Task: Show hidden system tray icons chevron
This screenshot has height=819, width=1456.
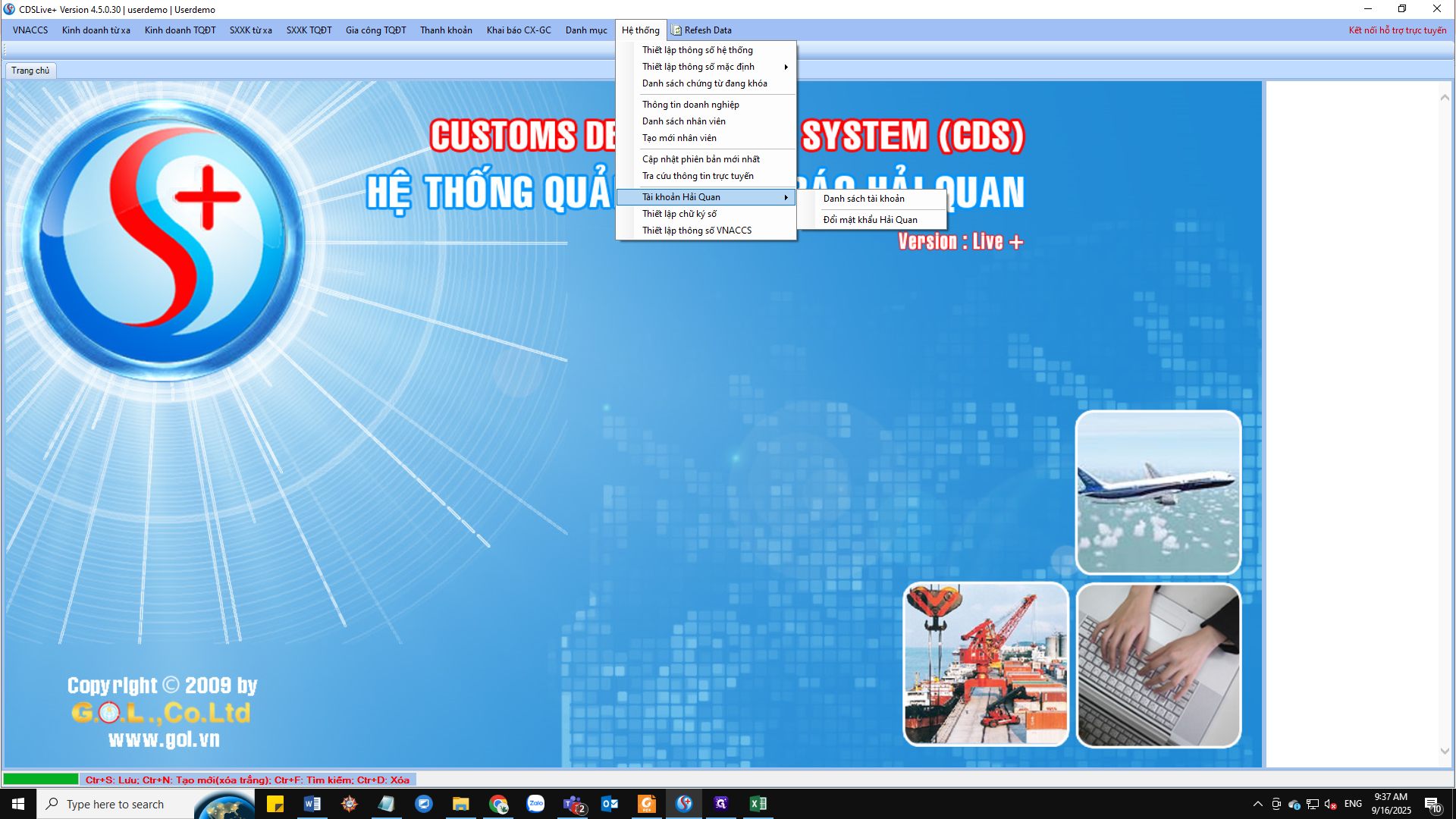Action: [x=1257, y=804]
